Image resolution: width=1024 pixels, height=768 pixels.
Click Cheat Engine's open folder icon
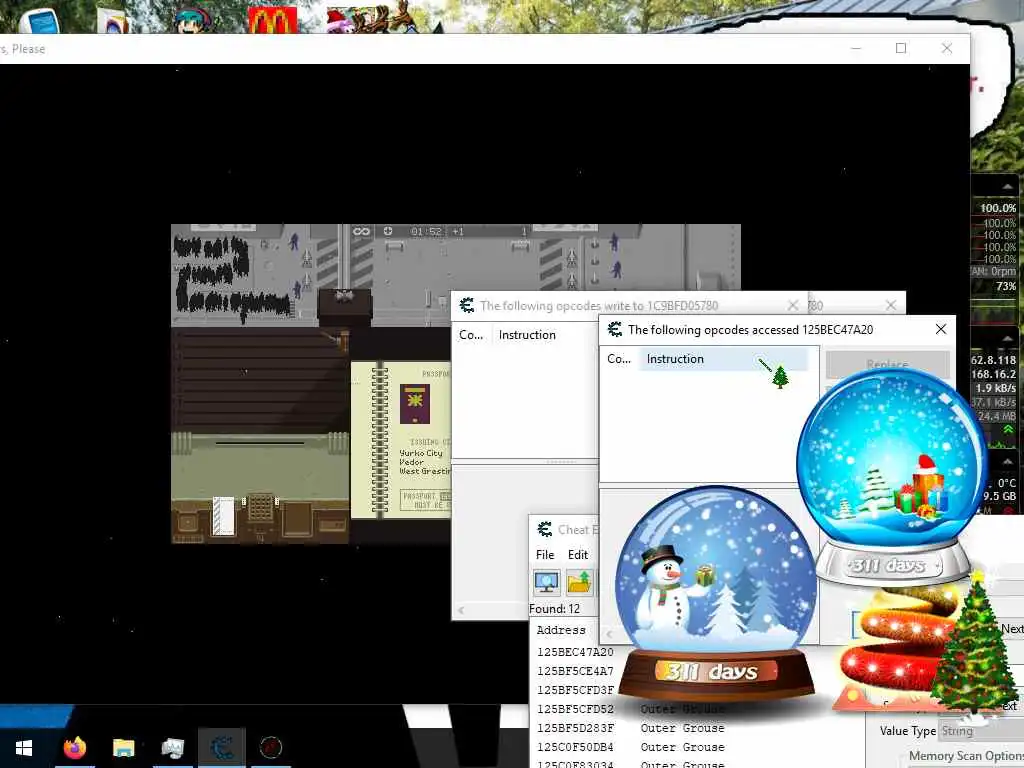[579, 582]
